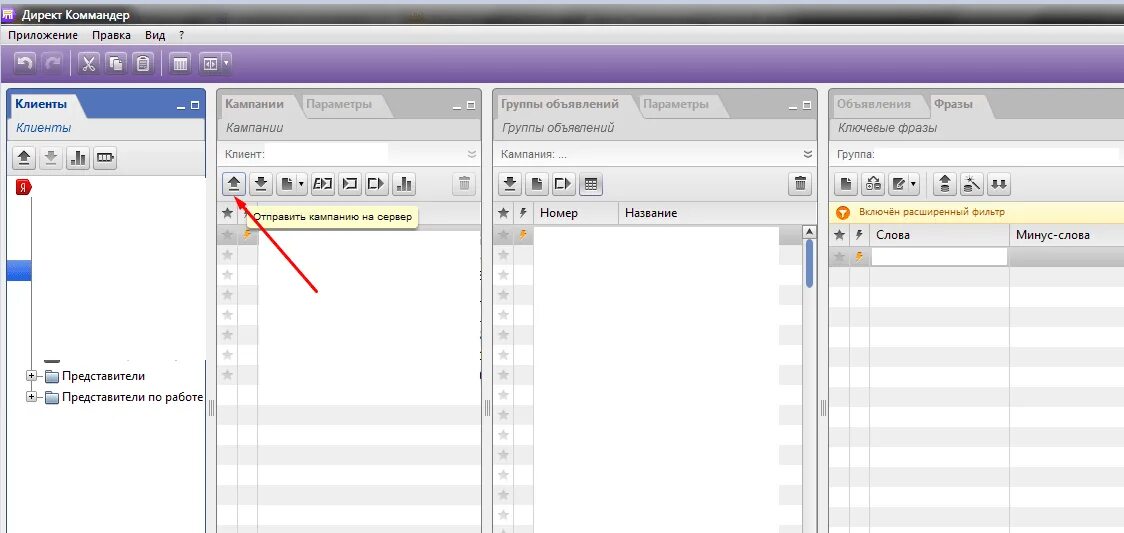This screenshot has width=1124, height=533.
Task: Click the red Yandex root node icon
Action: (x=24, y=187)
